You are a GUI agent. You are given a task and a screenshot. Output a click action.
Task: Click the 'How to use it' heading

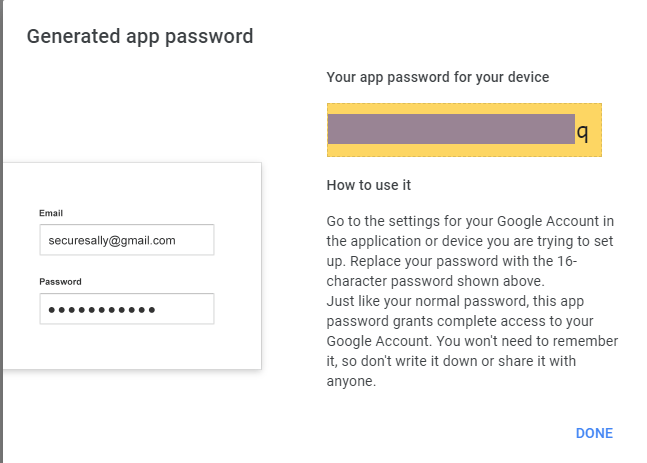[x=369, y=185]
